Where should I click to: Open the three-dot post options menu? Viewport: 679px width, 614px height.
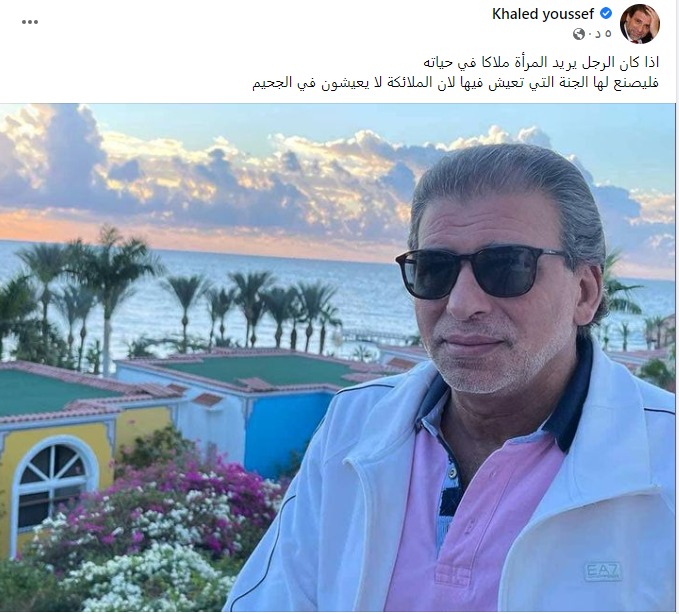coord(30,22)
